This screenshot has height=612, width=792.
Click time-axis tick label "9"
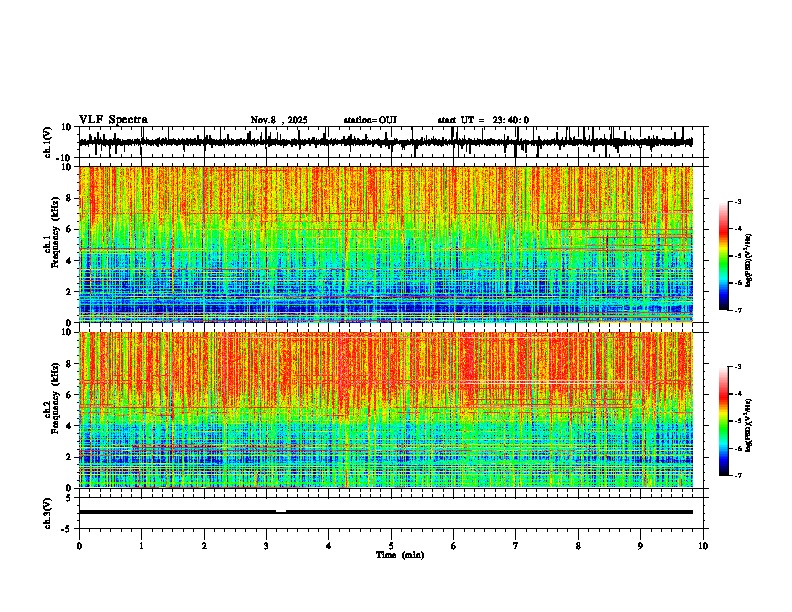point(640,546)
